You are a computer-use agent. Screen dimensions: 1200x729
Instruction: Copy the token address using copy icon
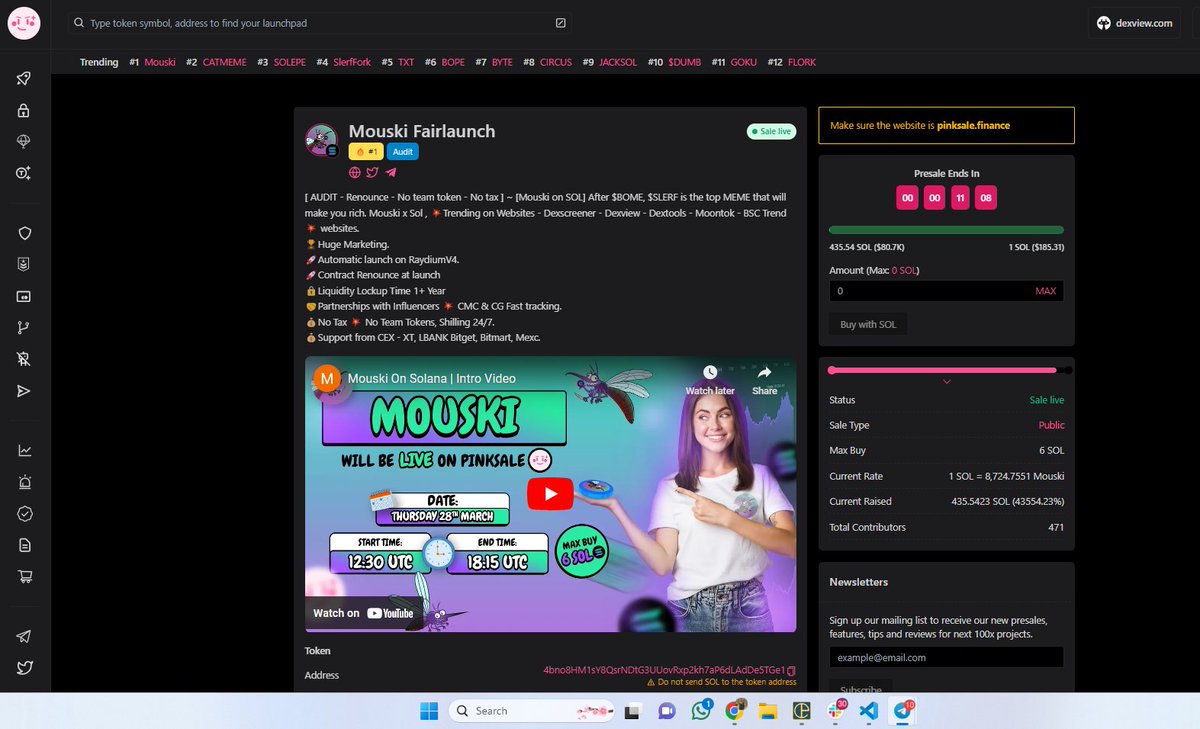791,669
